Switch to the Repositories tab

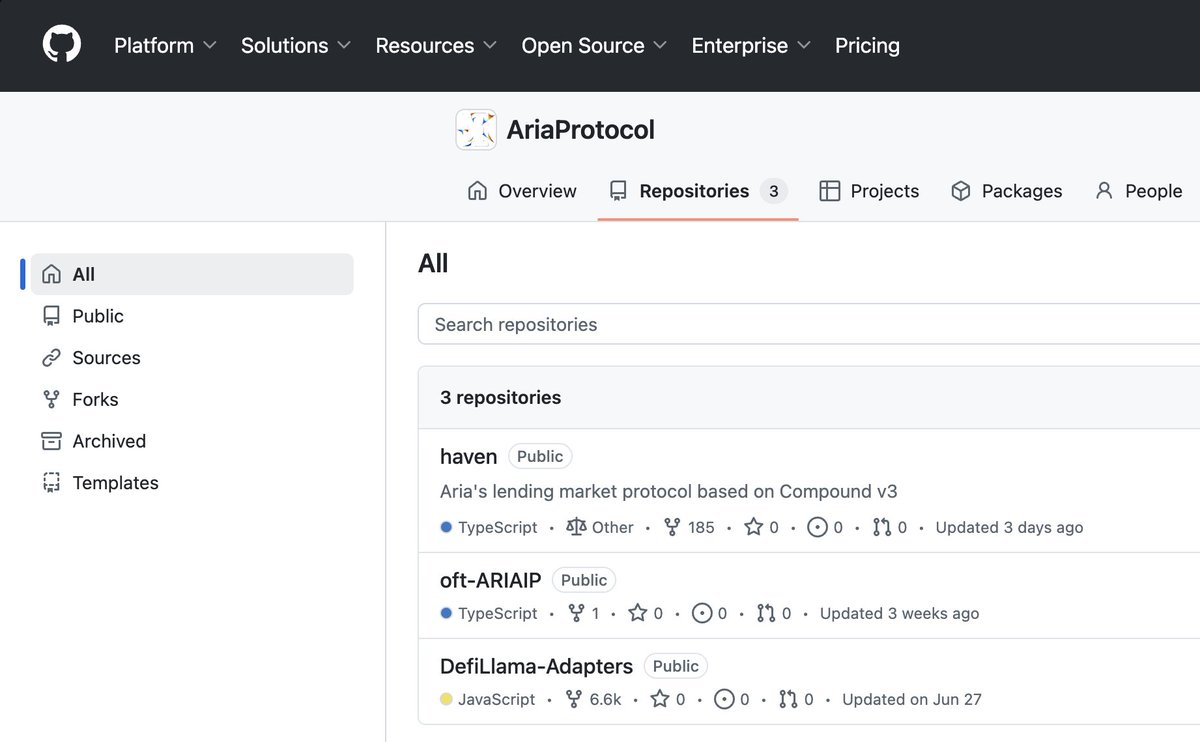pos(698,191)
